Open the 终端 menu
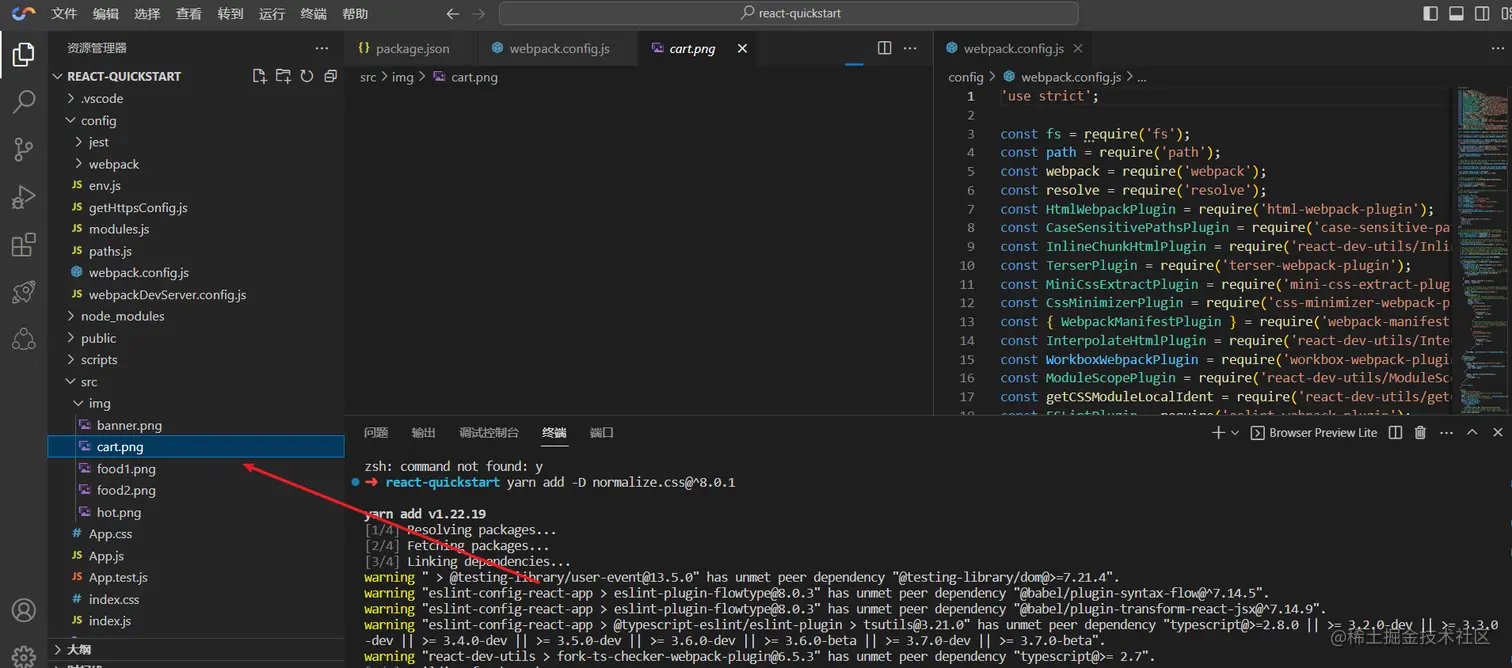This screenshot has width=1512, height=668. pos(314,14)
